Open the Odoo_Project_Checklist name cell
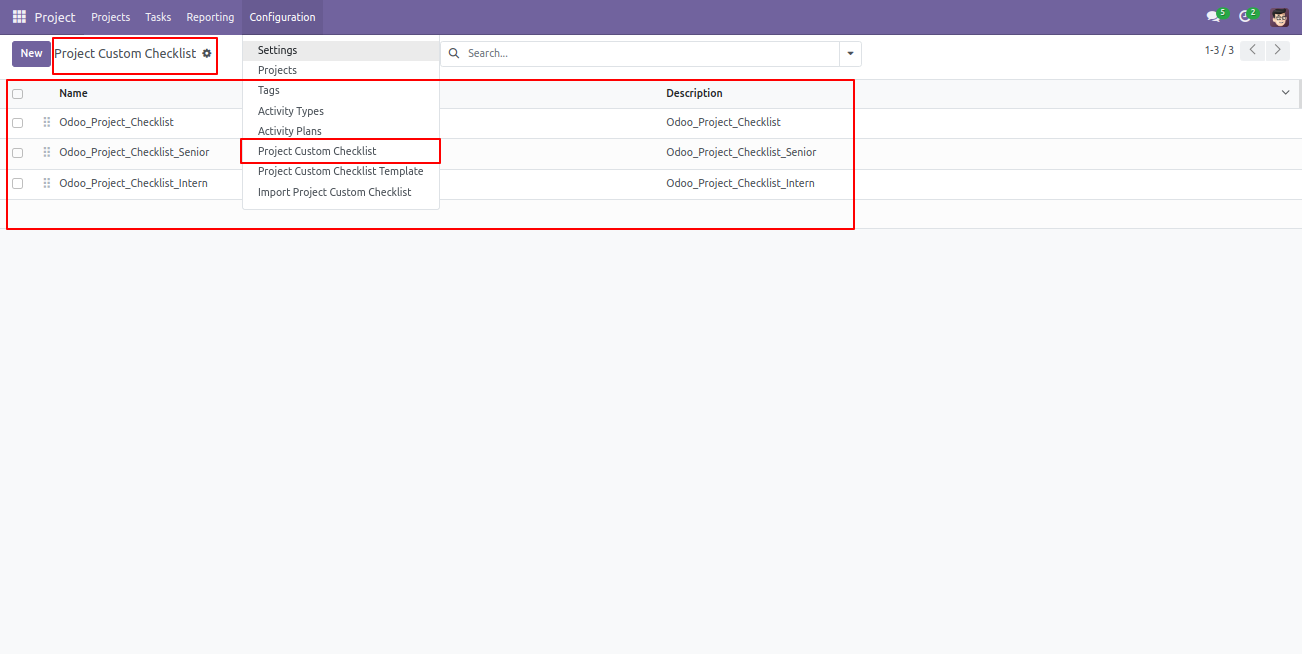This screenshot has width=1302, height=654. pyautogui.click(x=116, y=122)
